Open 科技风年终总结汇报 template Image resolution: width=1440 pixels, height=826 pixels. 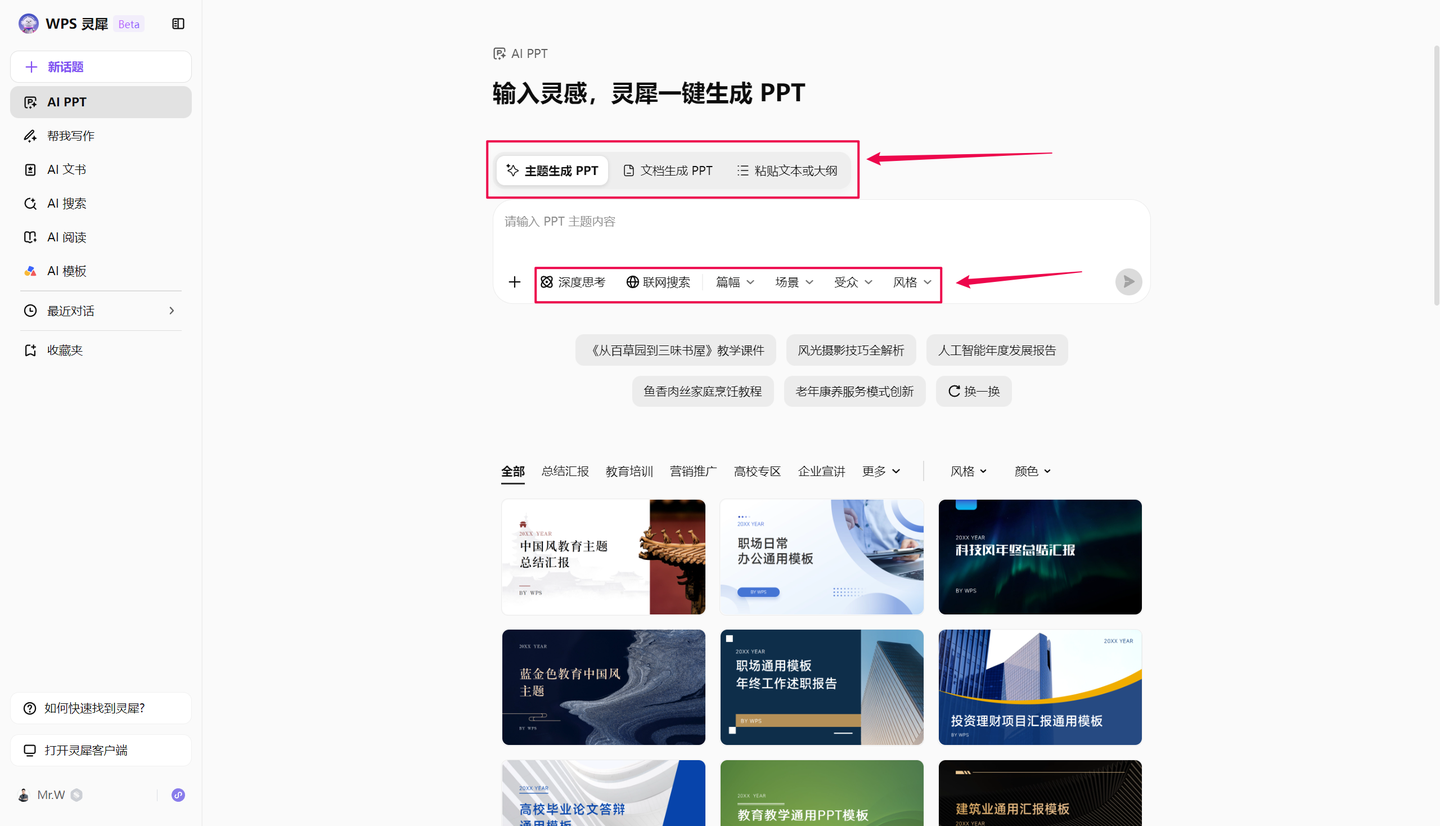(x=1040, y=557)
